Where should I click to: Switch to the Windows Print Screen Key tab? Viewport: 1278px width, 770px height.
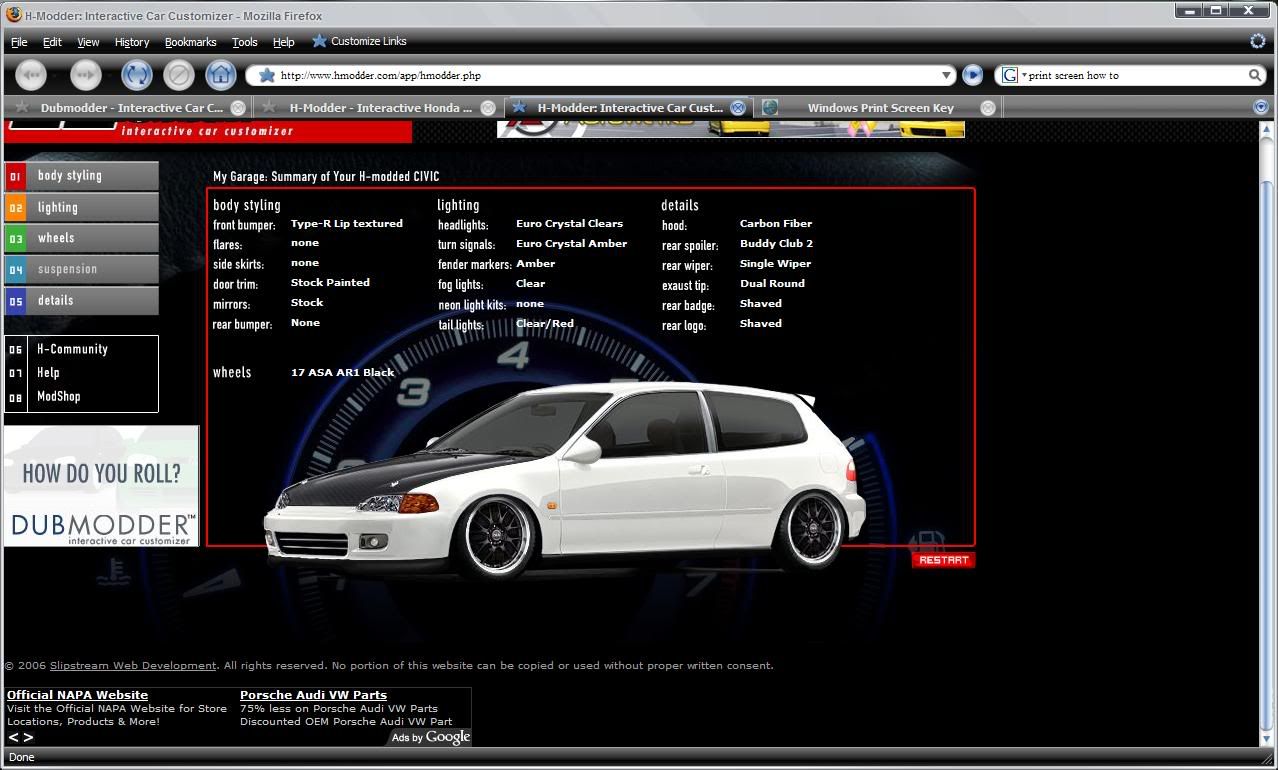[x=878, y=108]
